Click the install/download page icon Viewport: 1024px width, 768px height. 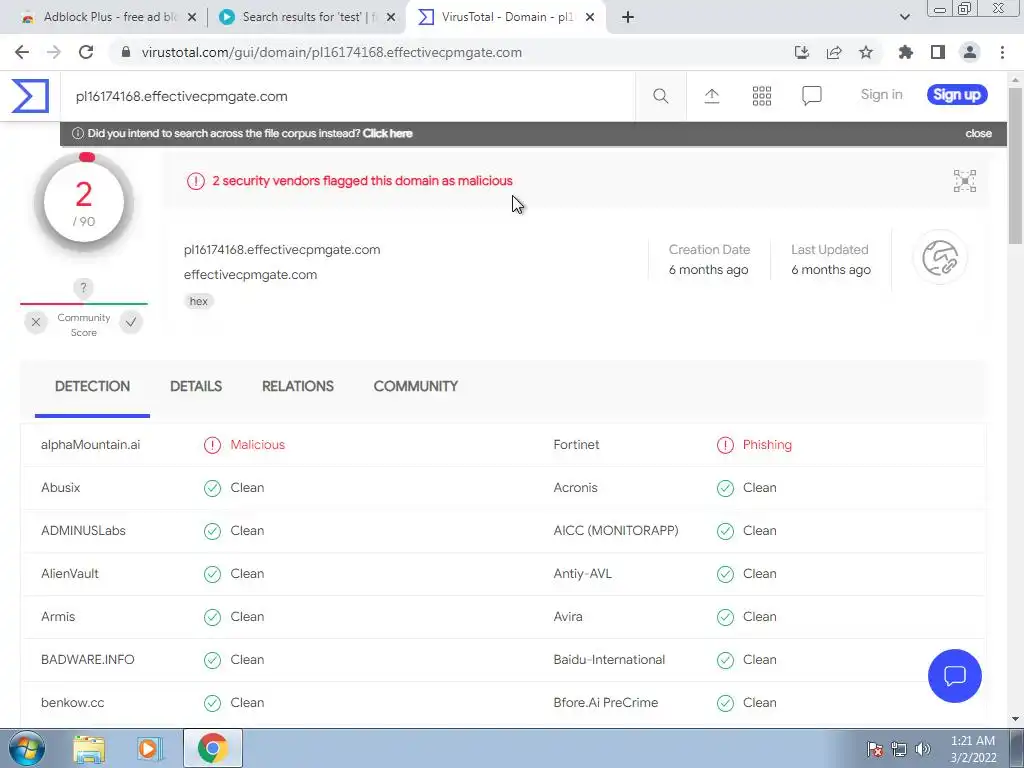(802, 52)
